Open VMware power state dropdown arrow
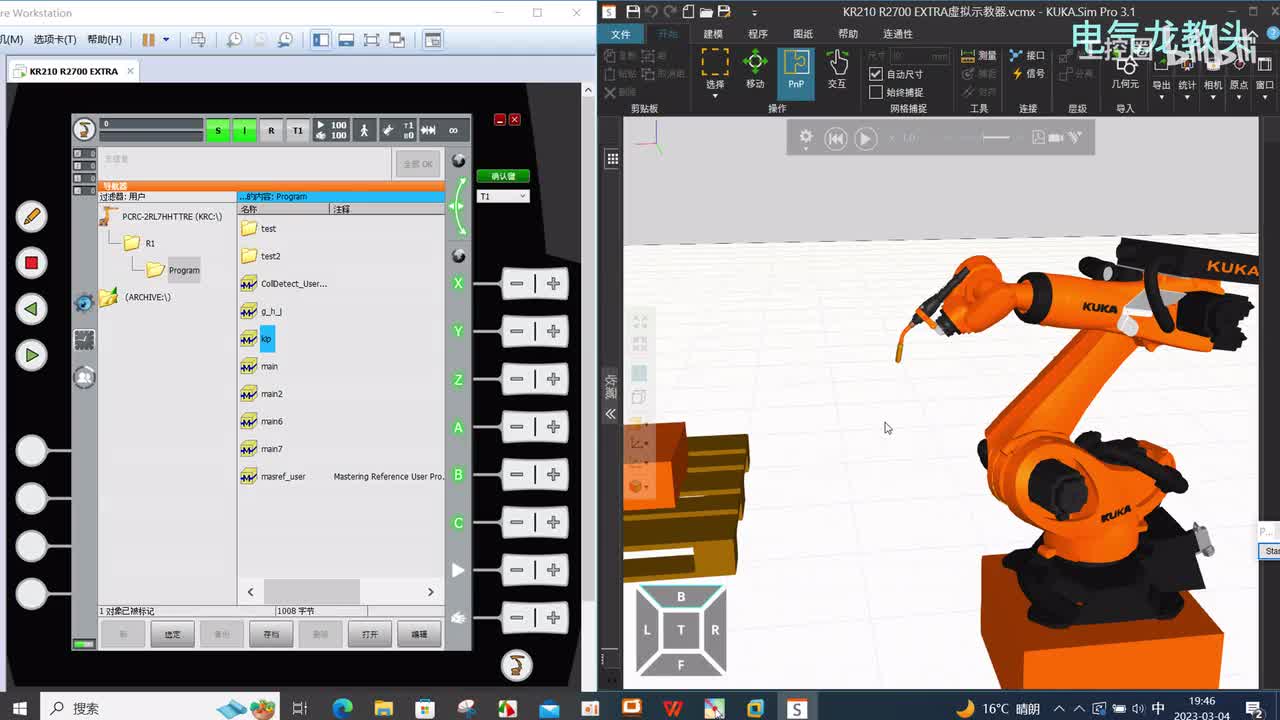This screenshot has width=1280, height=720. coord(166,40)
